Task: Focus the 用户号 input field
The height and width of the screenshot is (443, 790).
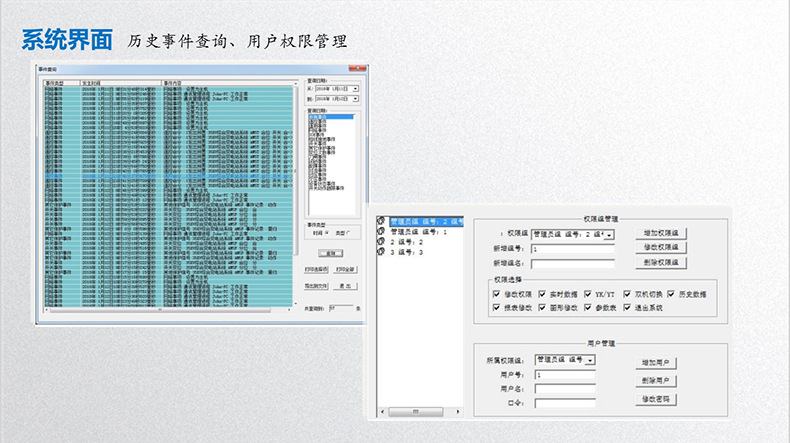Action: 565,375
